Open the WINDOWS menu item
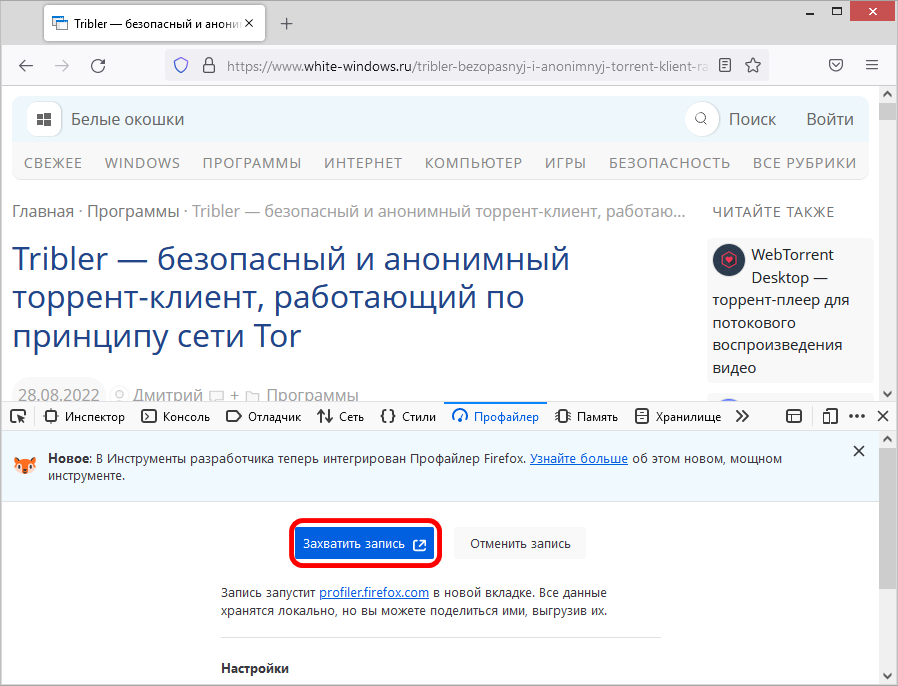The width and height of the screenshot is (898, 686). pyautogui.click(x=142, y=163)
